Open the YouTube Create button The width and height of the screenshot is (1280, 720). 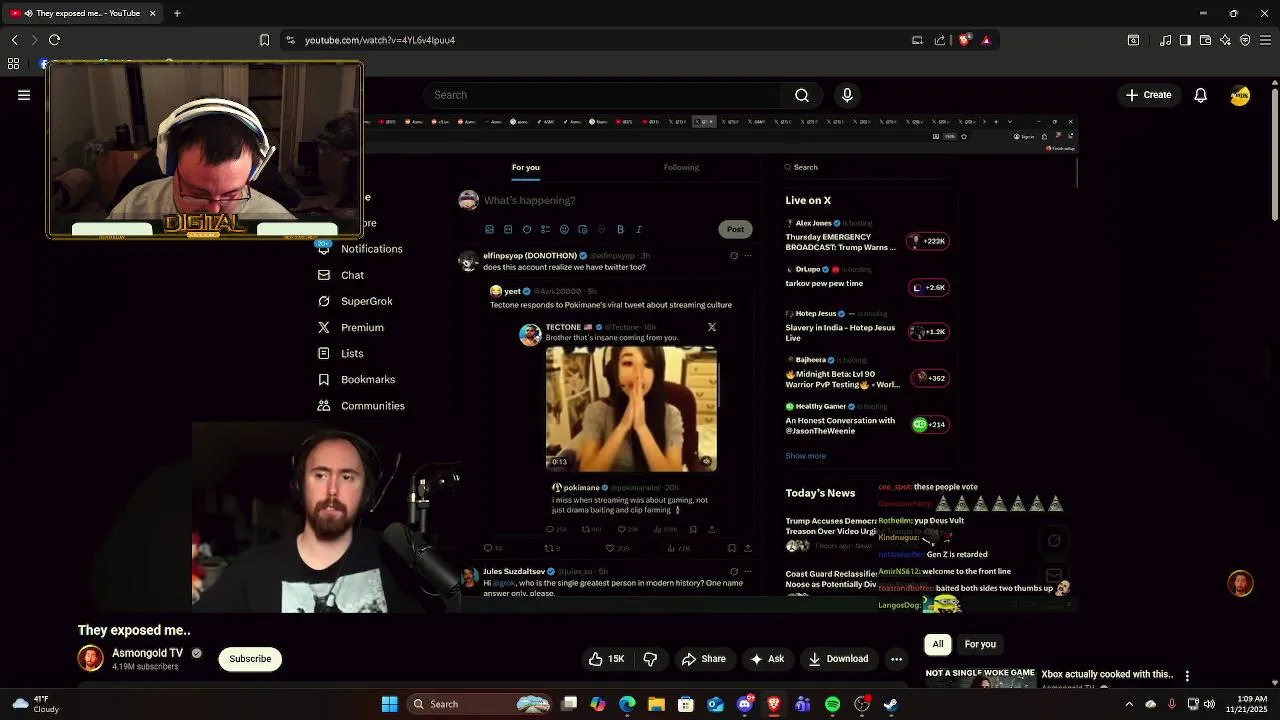[1148, 95]
